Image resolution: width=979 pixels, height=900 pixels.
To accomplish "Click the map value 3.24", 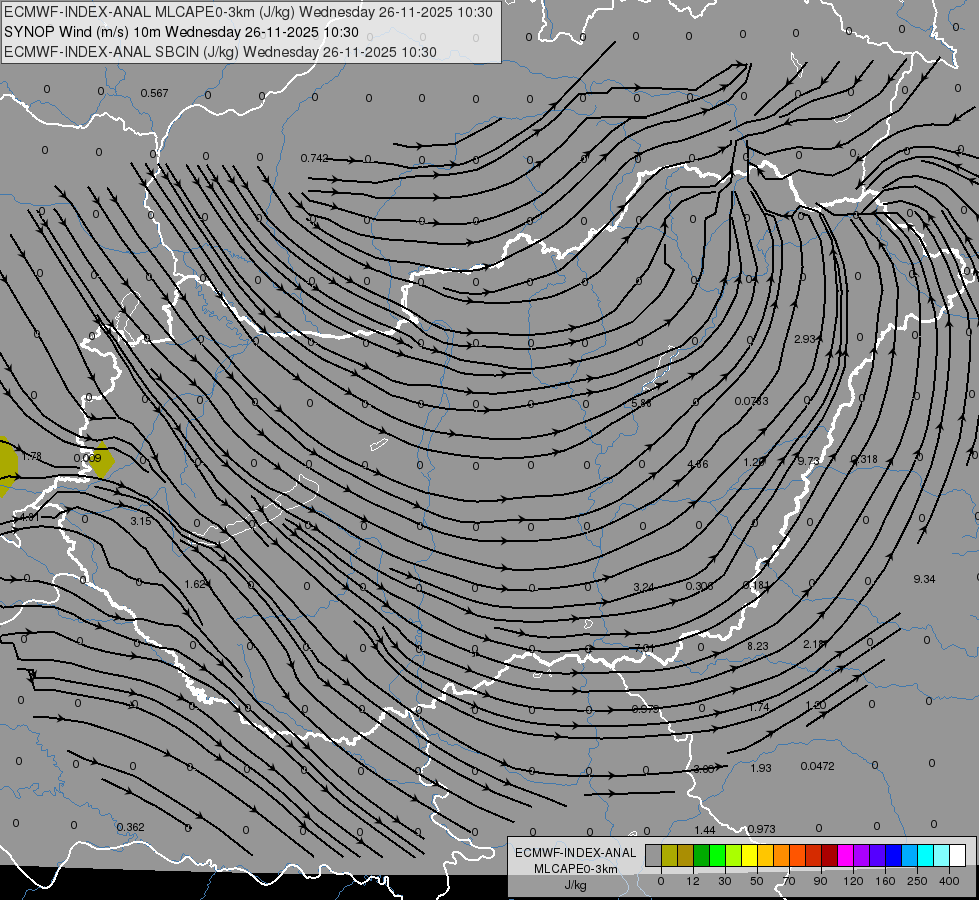I will 643,587.
